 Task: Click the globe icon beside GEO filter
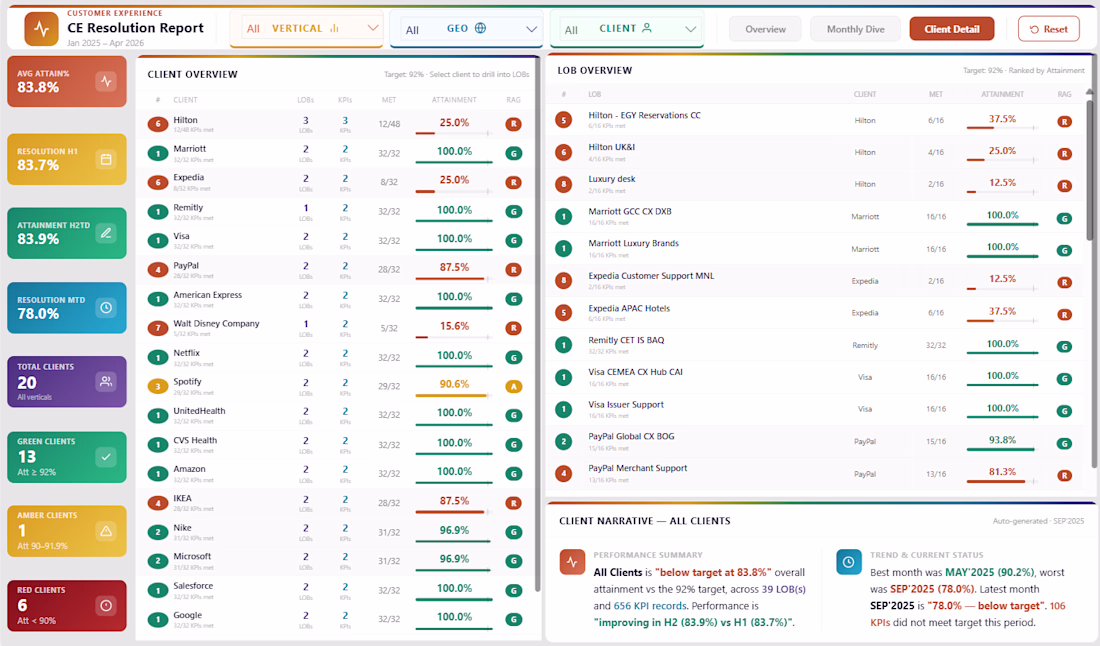click(481, 28)
